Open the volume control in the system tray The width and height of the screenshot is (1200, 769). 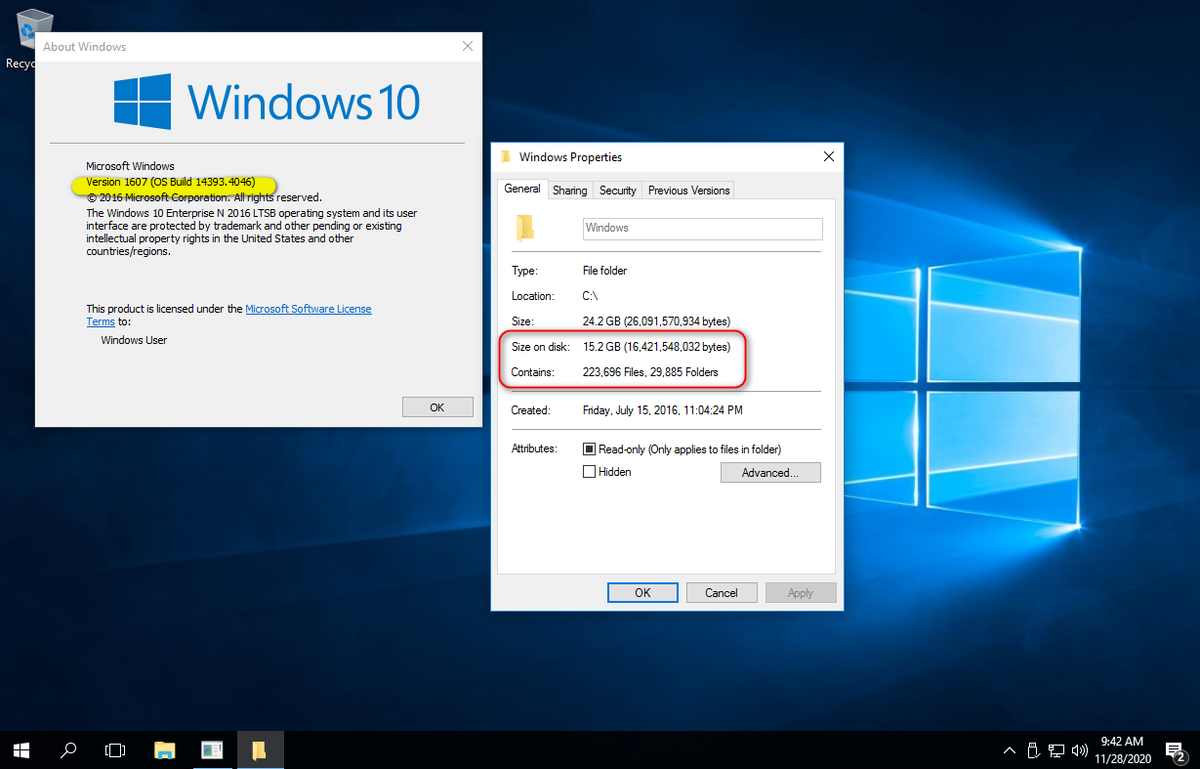pos(1079,750)
